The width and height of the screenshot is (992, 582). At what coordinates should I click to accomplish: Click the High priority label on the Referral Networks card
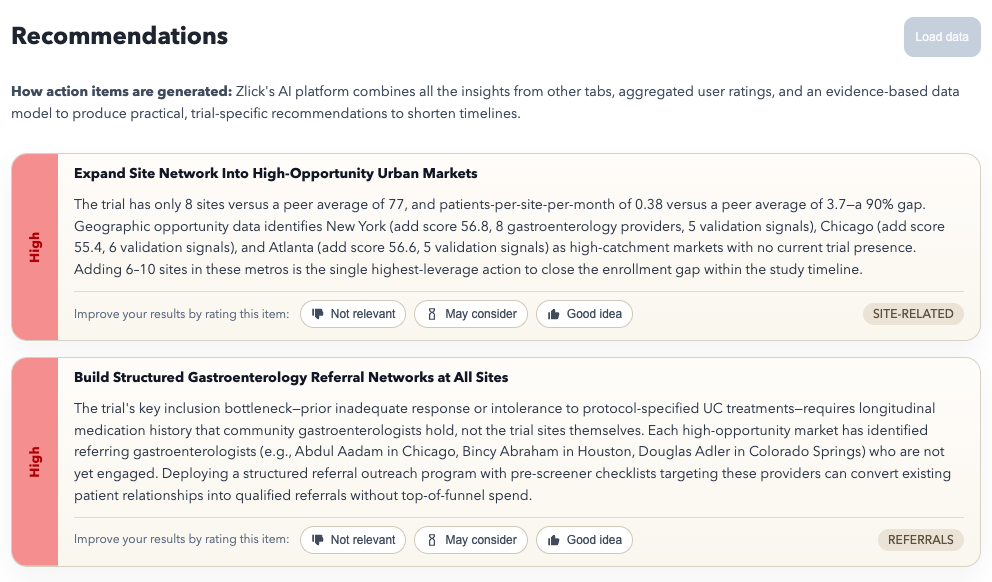[x=35, y=462]
